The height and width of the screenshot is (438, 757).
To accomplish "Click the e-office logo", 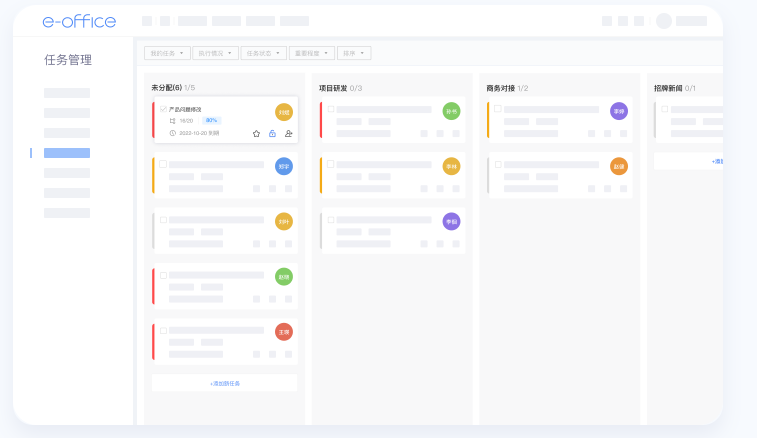I will tap(79, 21).
